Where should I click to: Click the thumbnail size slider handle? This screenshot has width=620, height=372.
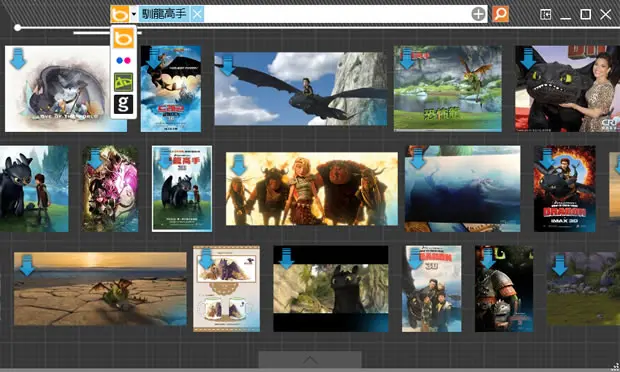(x=17, y=27)
